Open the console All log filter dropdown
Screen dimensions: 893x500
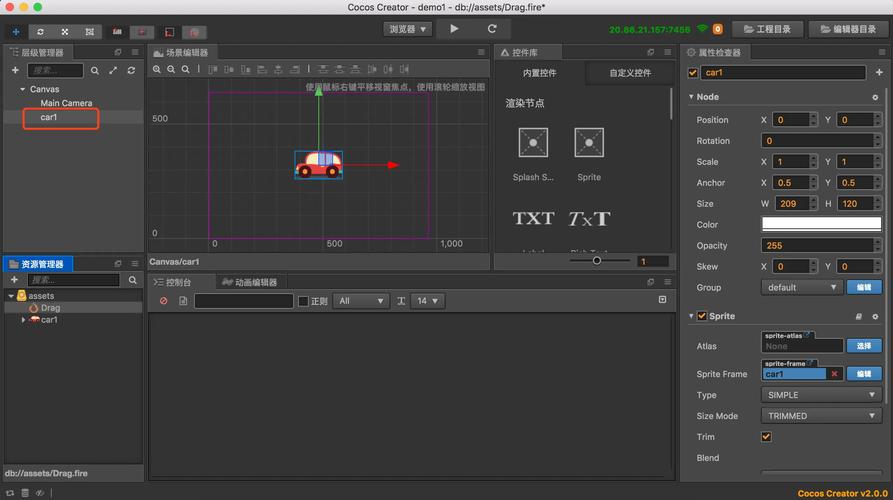tap(361, 301)
